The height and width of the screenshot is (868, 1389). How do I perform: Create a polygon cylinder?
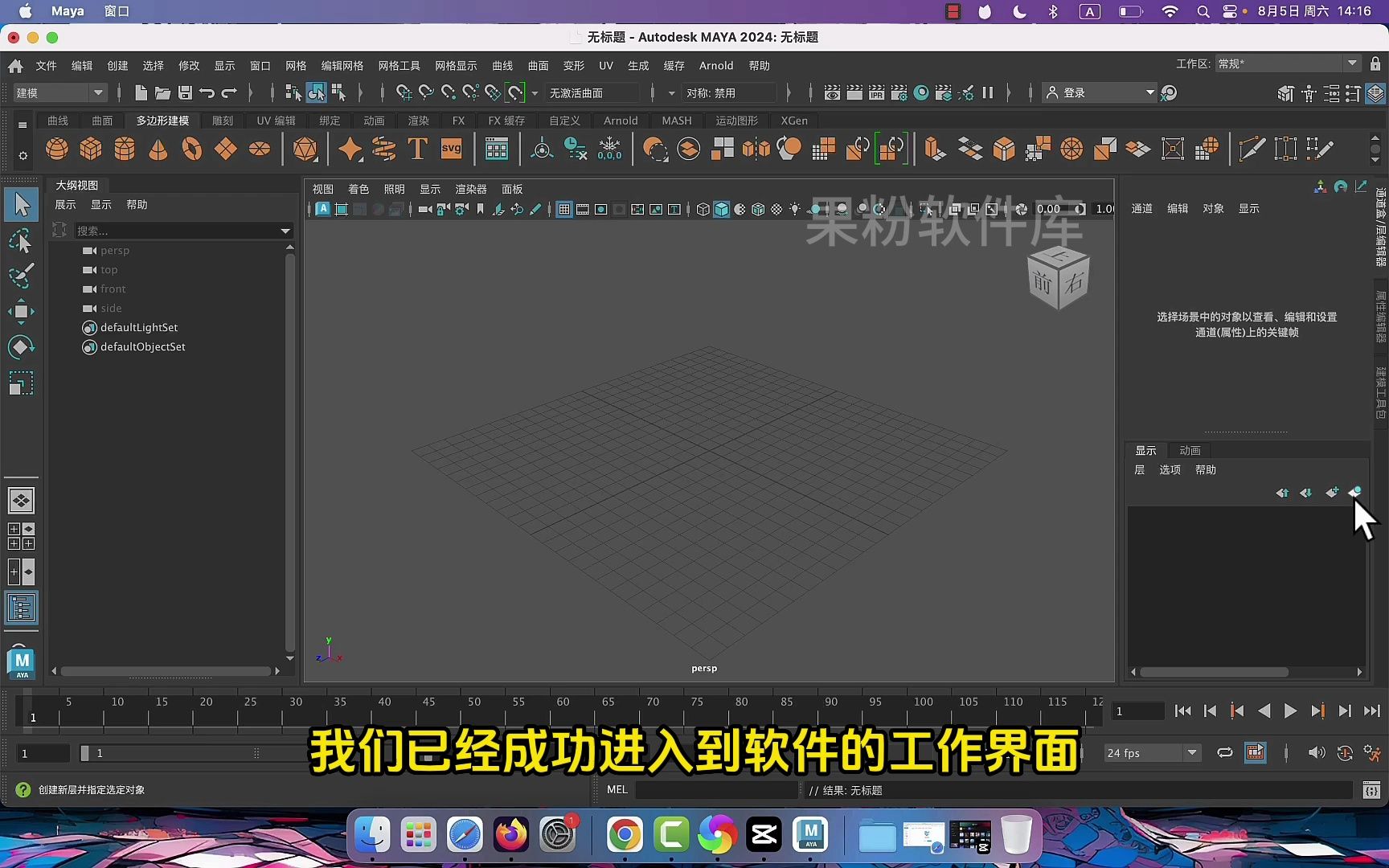click(x=125, y=149)
